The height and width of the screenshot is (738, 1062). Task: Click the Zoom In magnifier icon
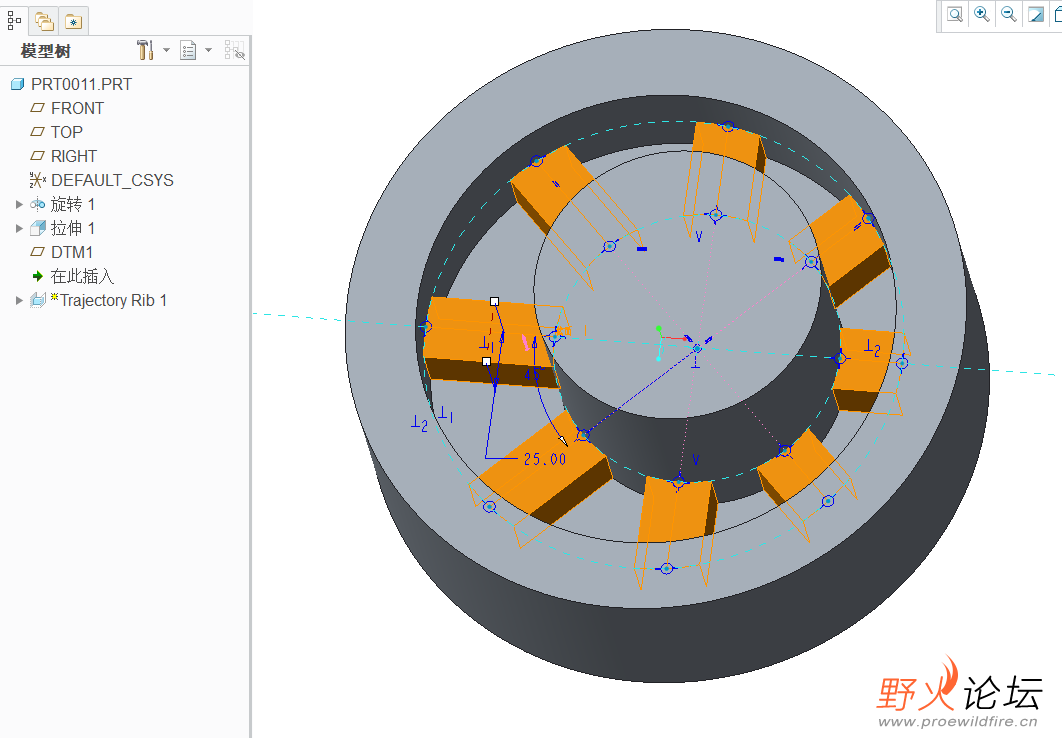pos(982,14)
